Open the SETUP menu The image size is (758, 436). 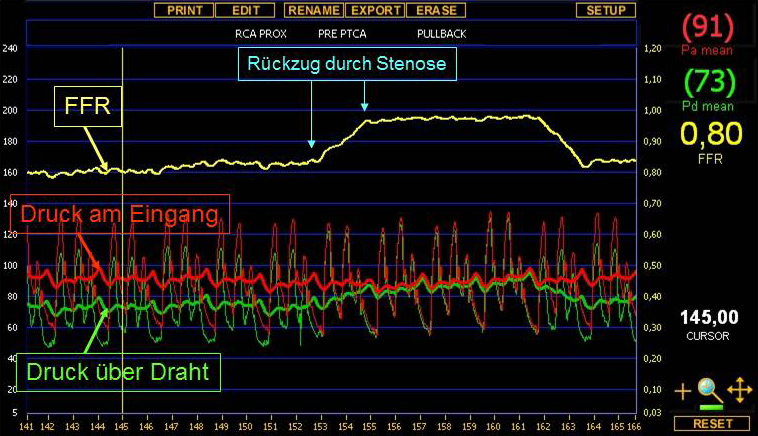click(606, 10)
